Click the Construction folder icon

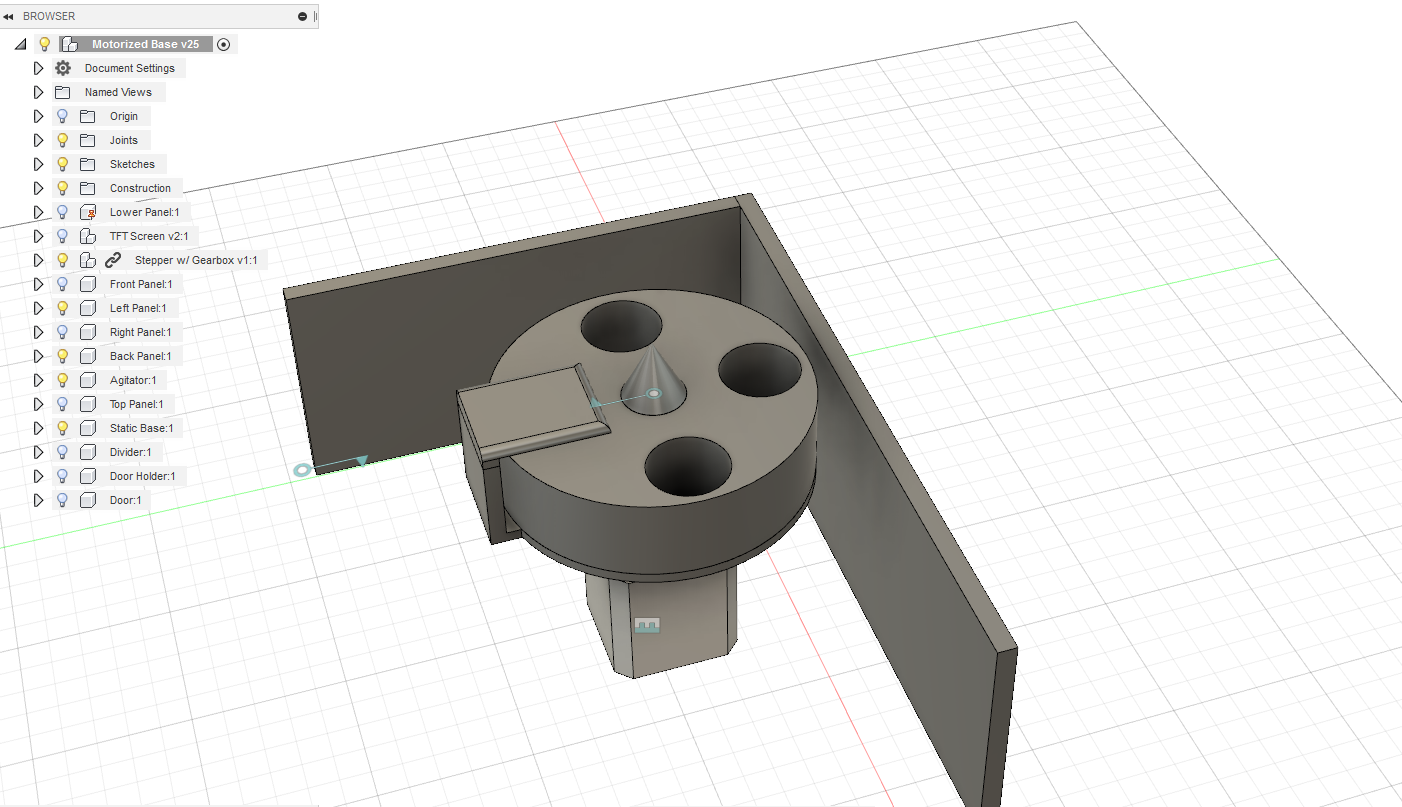tap(87, 188)
